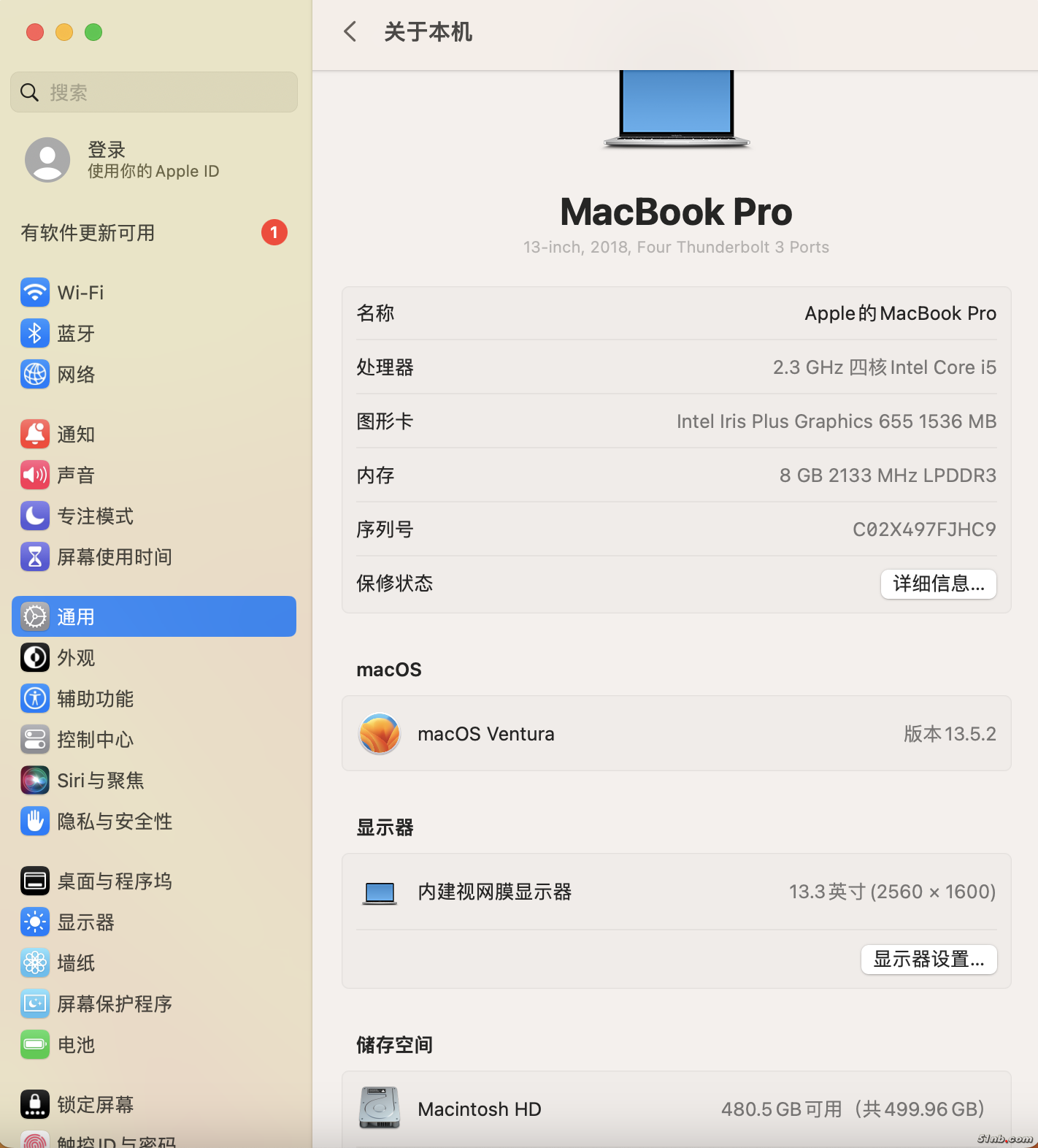Click storage text 480.5 GB可用
The image size is (1038, 1148).
point(782,1109)
